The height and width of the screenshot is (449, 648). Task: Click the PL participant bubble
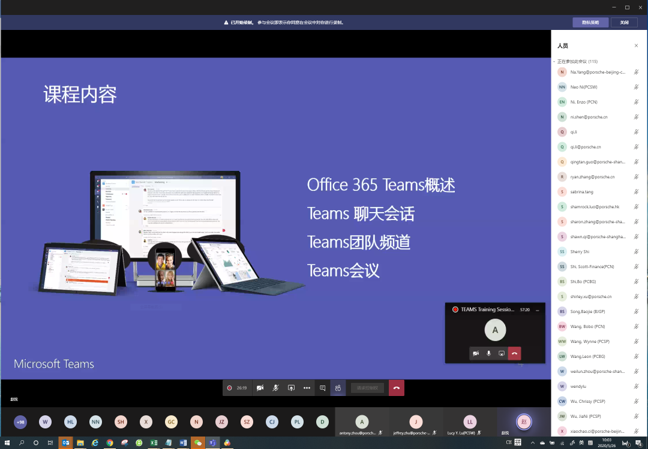[x=297, y=422]
